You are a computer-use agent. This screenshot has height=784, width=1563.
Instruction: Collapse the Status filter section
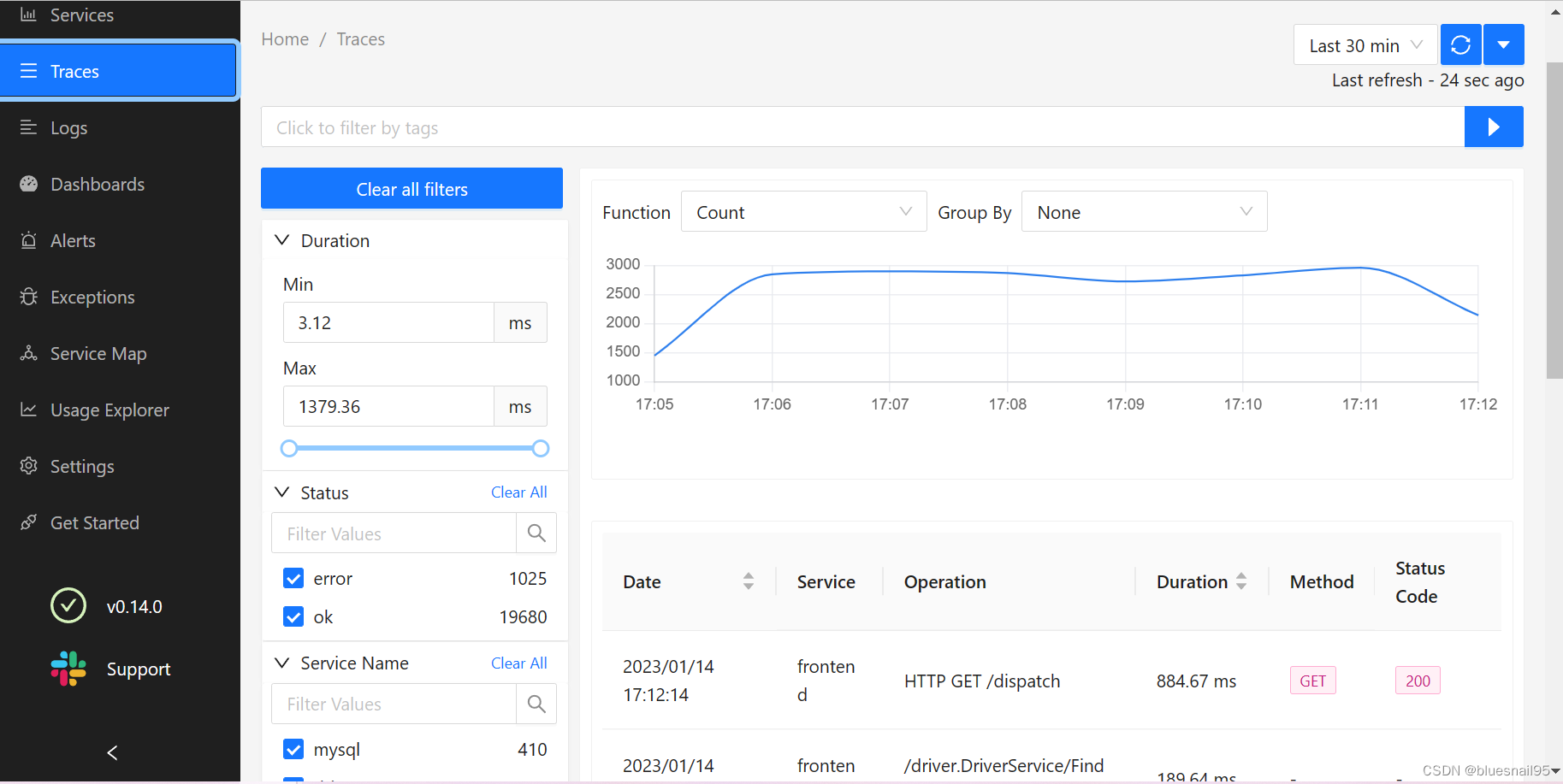281,492
